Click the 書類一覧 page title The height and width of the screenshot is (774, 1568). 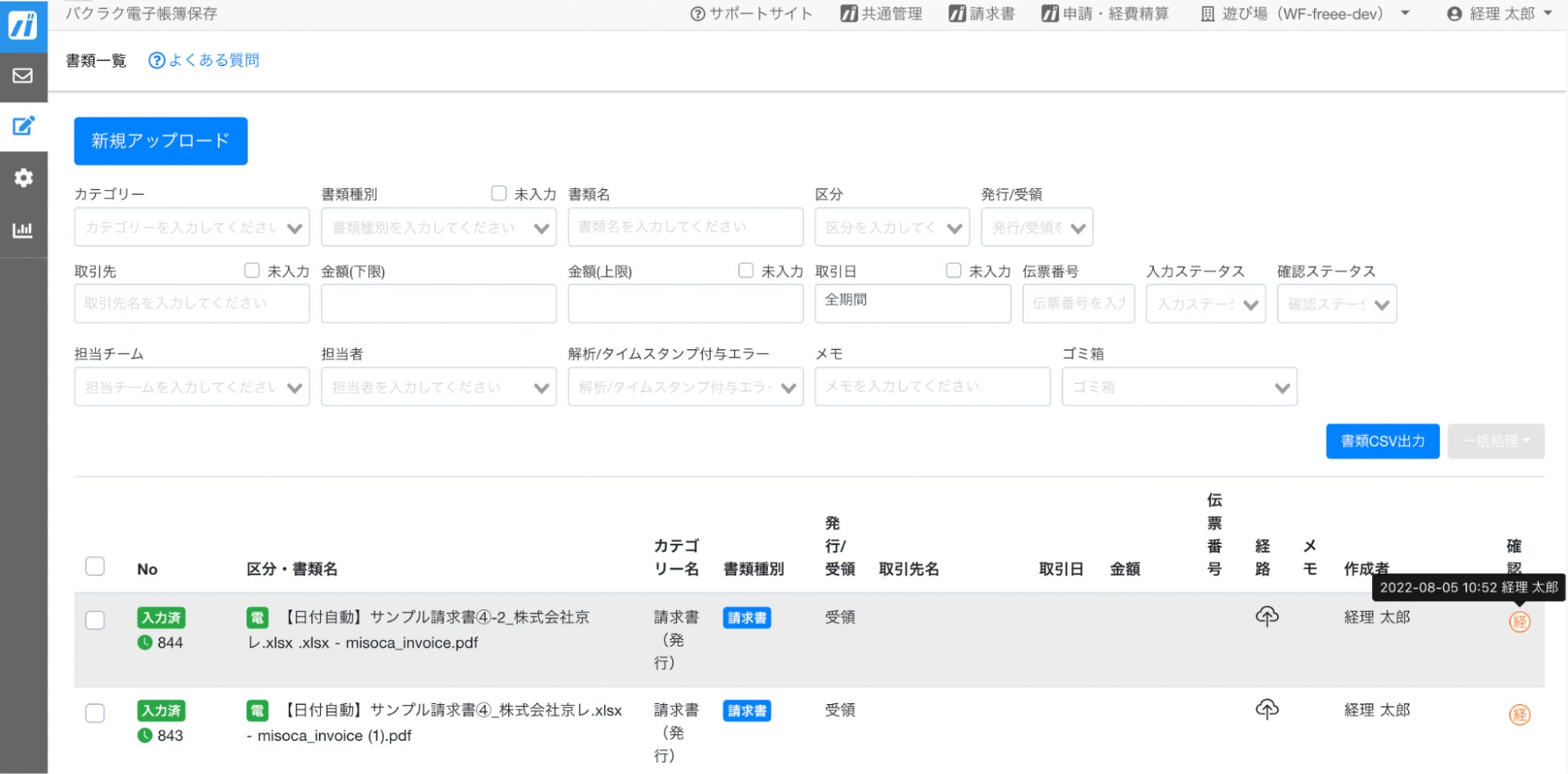tap(96, 60)
